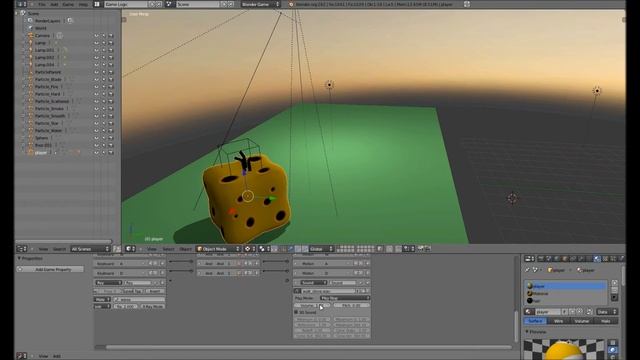This screenshot has width=640, height=360.
Task: Select the active Material properties tab icon
Action: pos(597,259)
